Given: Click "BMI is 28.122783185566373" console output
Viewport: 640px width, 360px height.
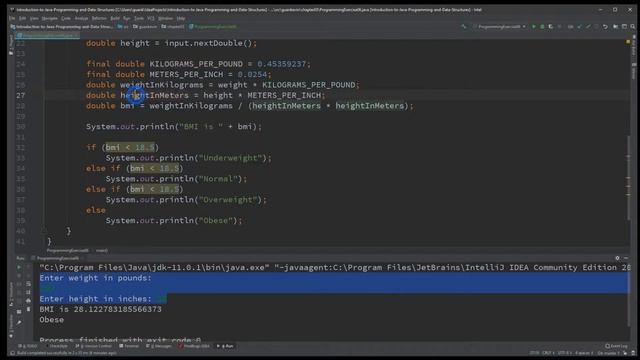Looking at the screenshot, I should 100,309.
